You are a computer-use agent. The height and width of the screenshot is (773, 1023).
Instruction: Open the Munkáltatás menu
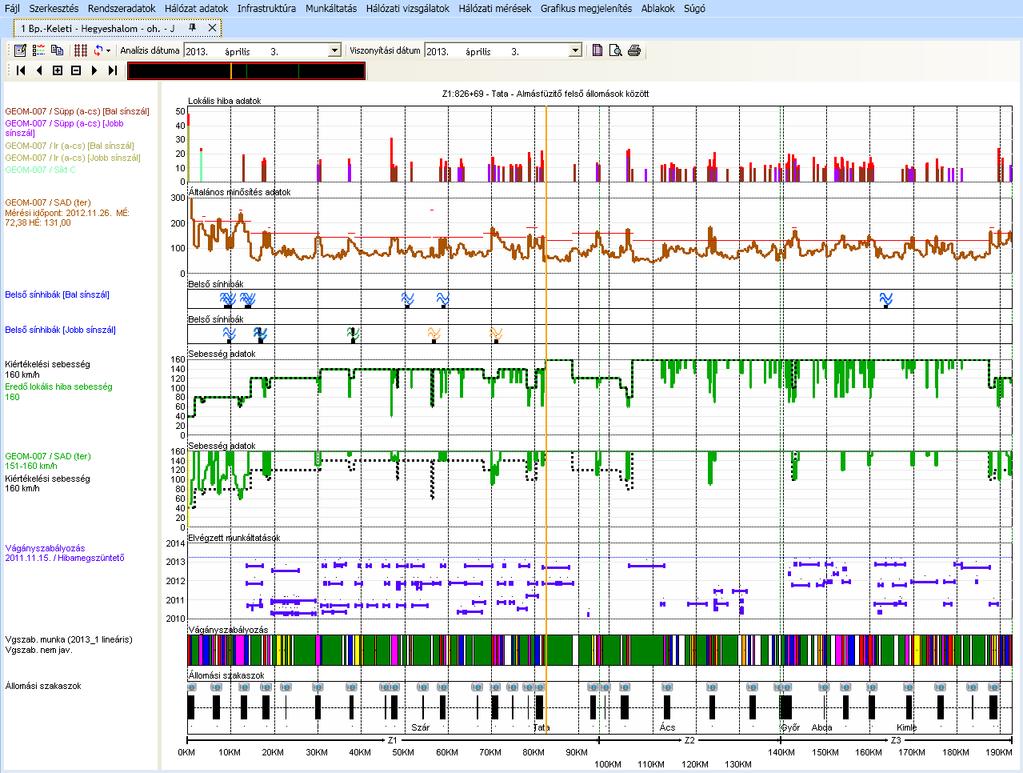pyautogui.click(x=331, y=8)
